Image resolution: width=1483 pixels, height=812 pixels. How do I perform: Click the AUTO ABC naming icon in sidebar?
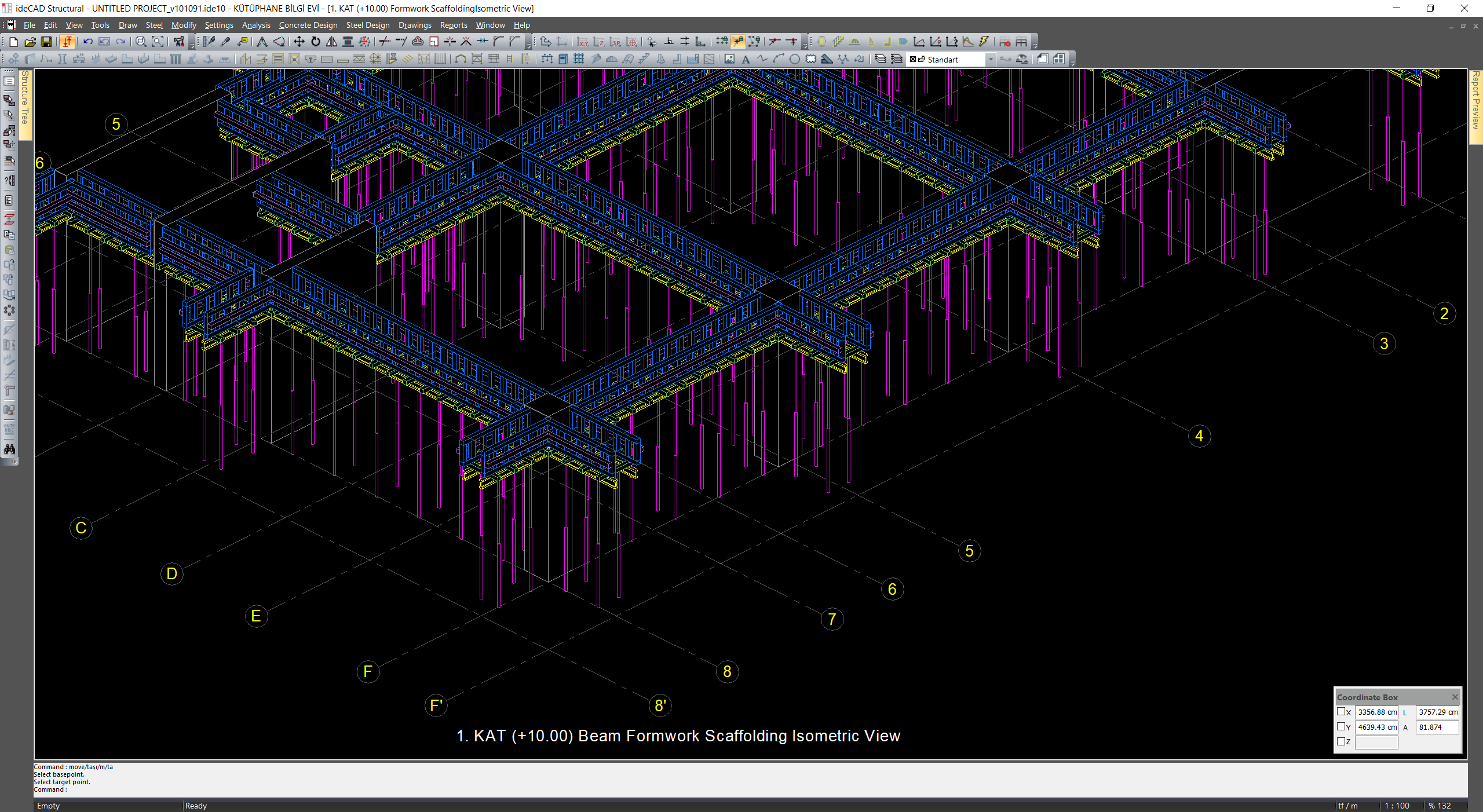click(x=9, y=429)
